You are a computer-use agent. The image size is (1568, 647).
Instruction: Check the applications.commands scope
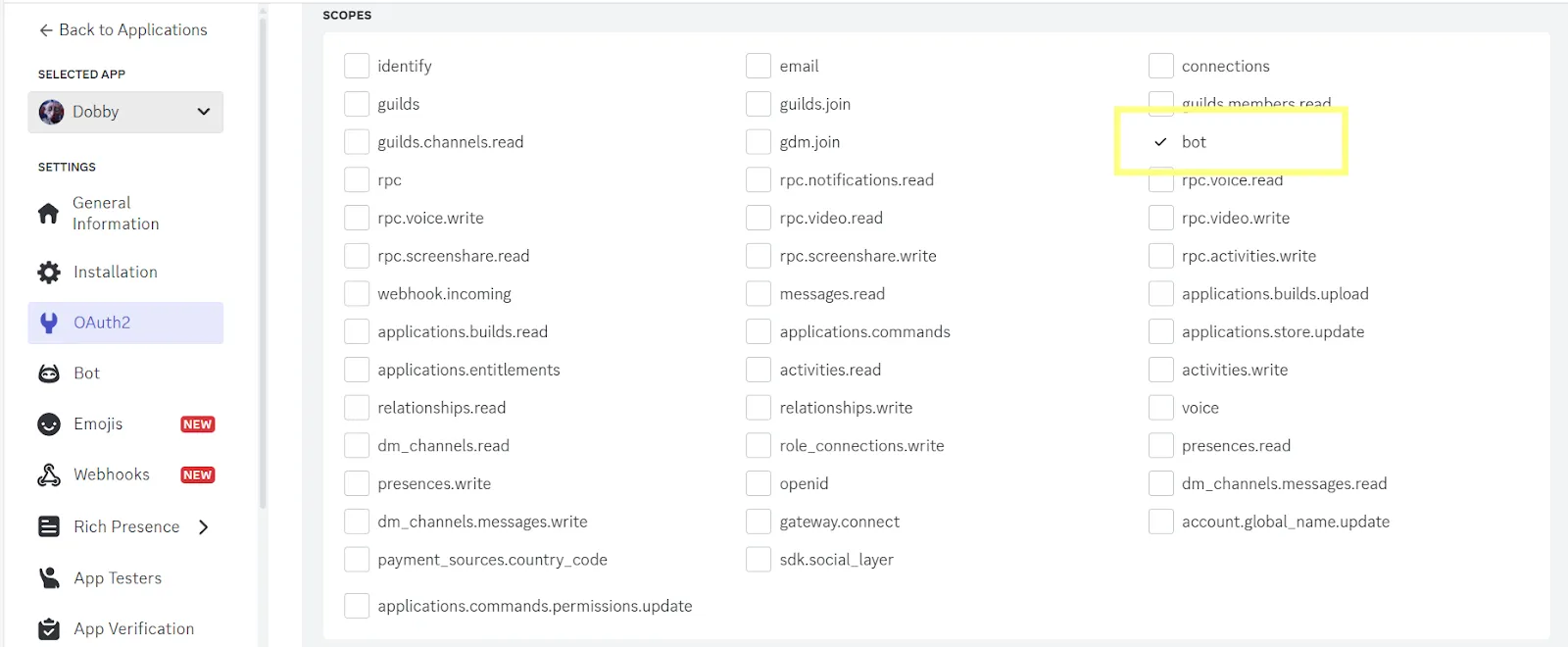(759, 332)
